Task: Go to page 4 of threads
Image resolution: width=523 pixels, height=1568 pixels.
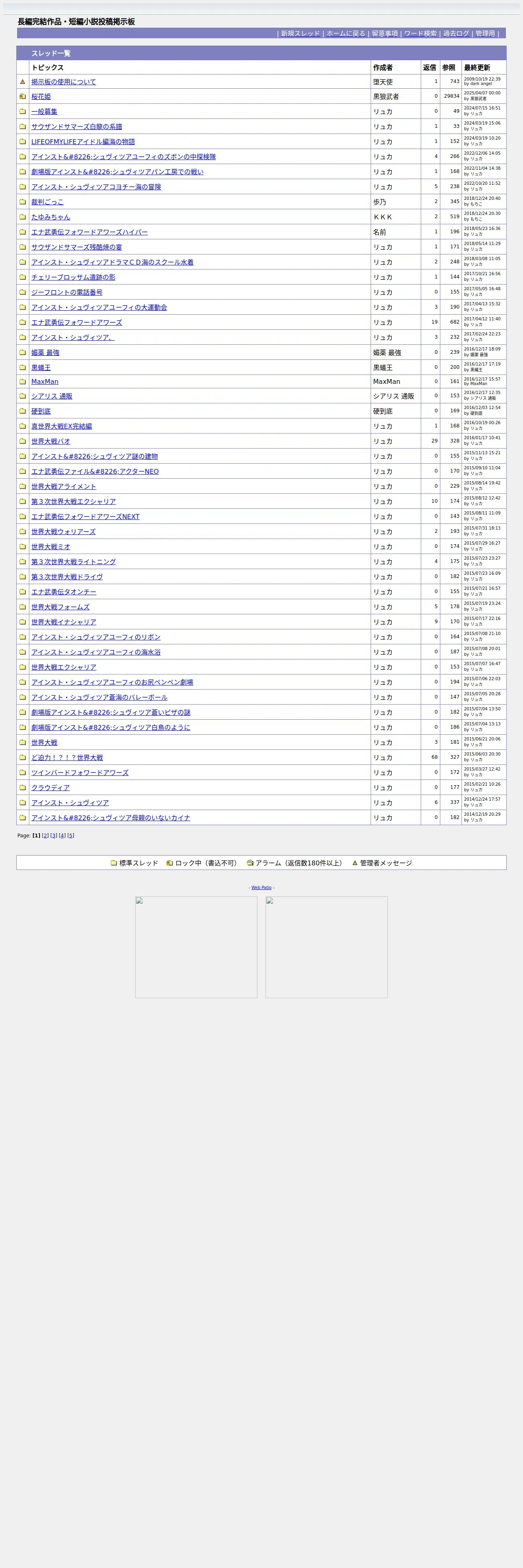Action: click(x=62, y=836)
